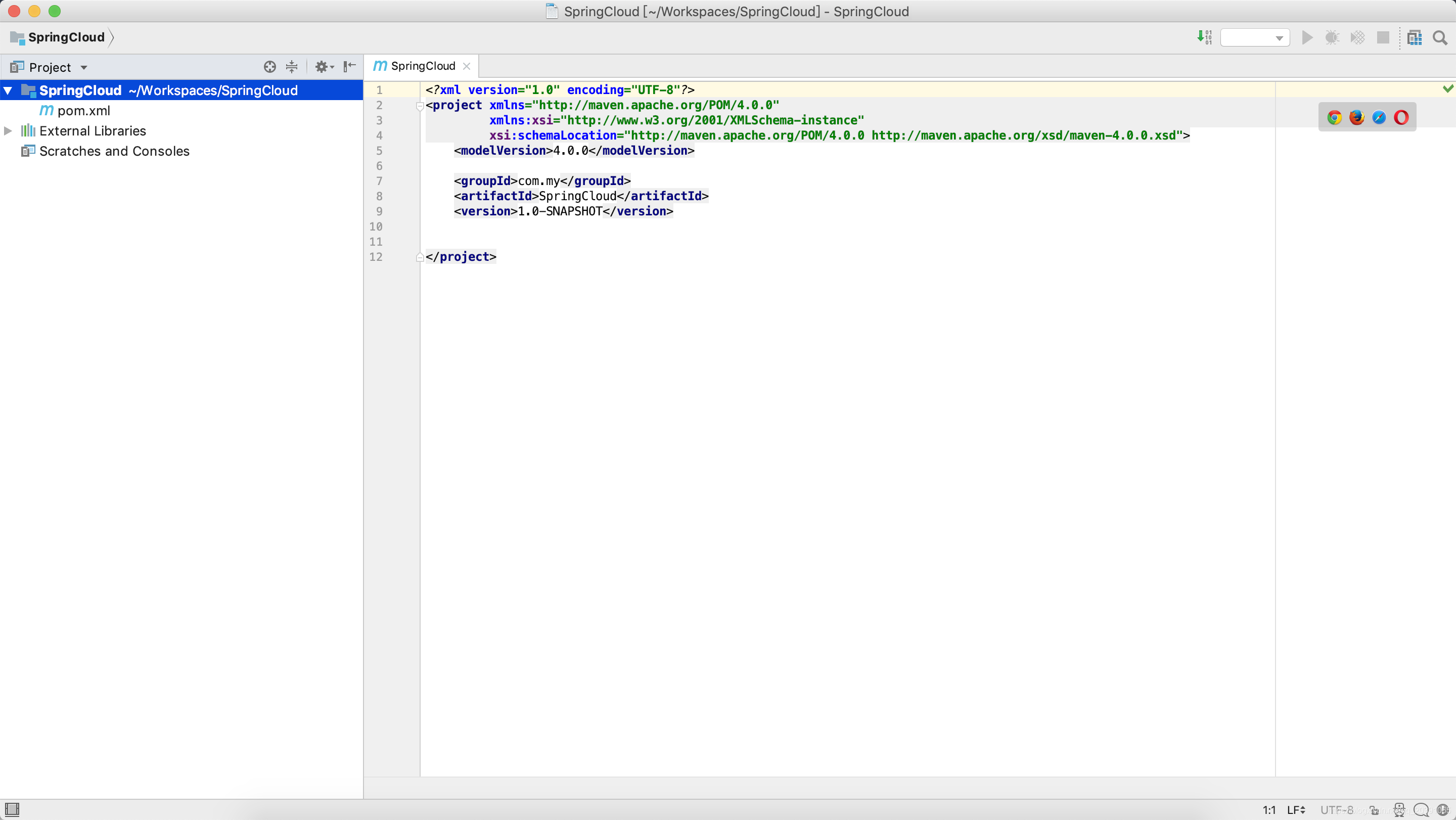Hide the Project tool window
Screen dimensions: 1456x820
pyautogui.click(x=349, y=67)
